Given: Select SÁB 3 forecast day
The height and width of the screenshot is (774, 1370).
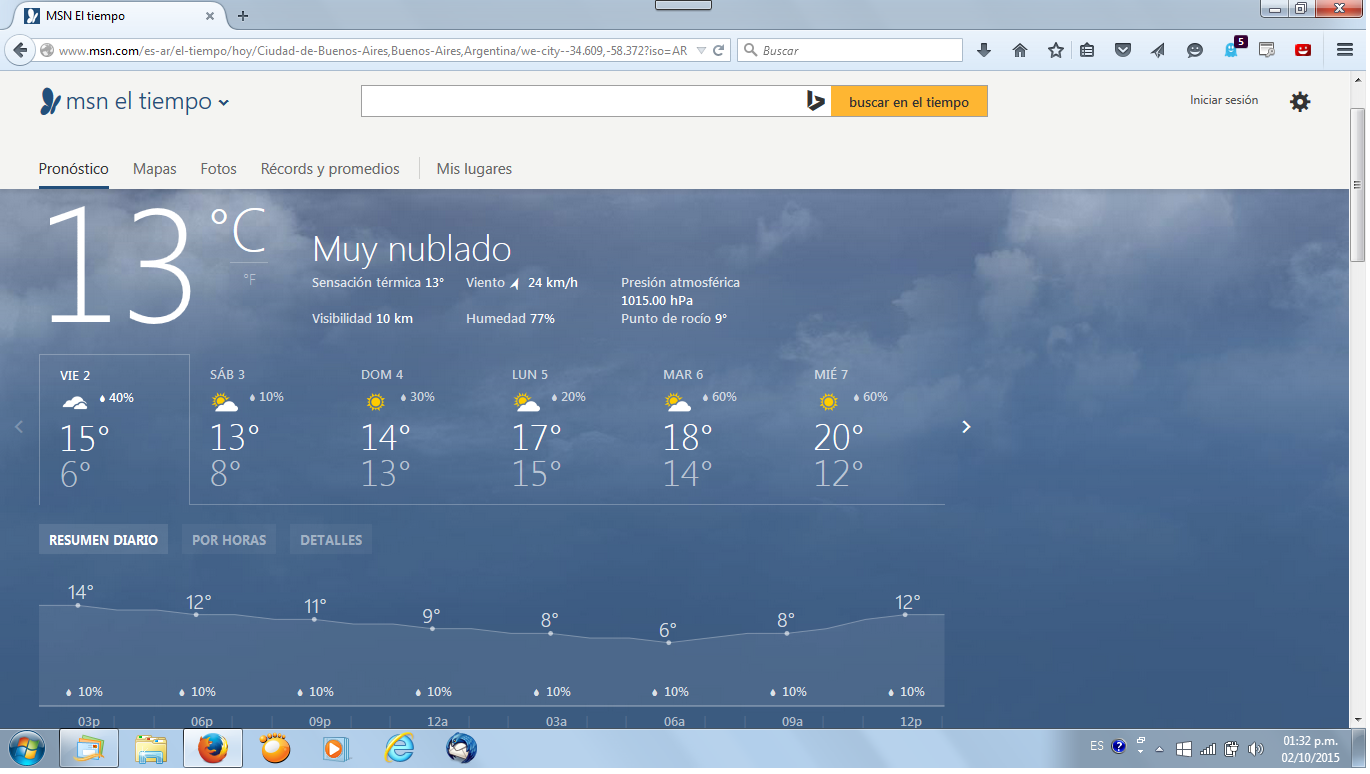Looking at the screenshot, I should pos(265,429).
